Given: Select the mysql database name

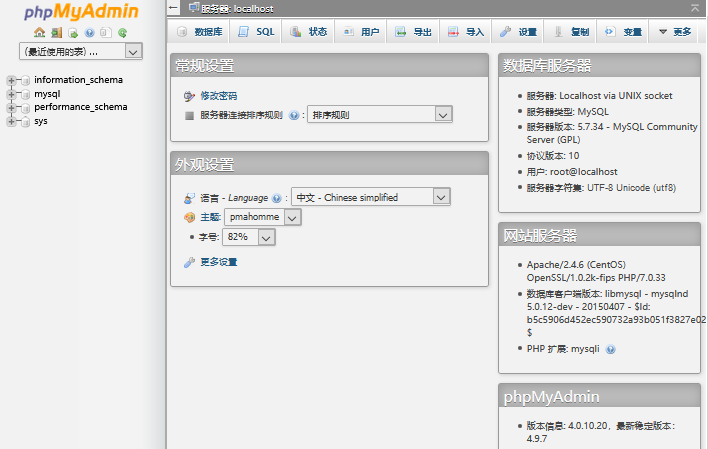Looking at the screenshot, I should pos(47,94).
